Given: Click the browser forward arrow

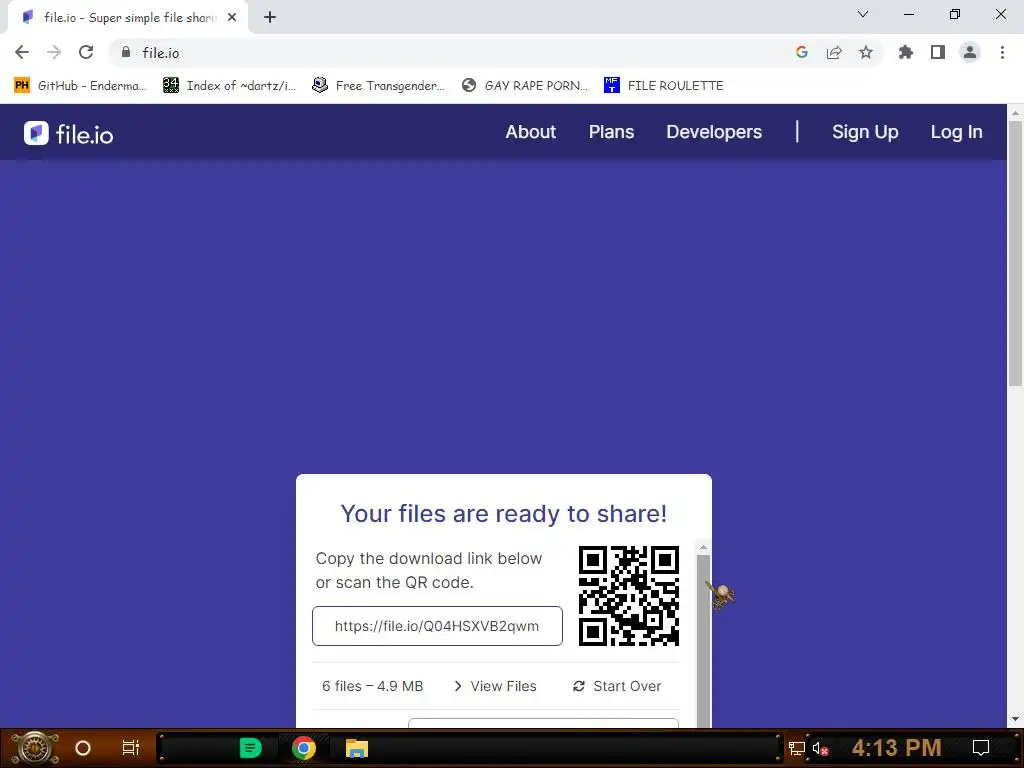Looking at the screenshot, I should [54, 52].
